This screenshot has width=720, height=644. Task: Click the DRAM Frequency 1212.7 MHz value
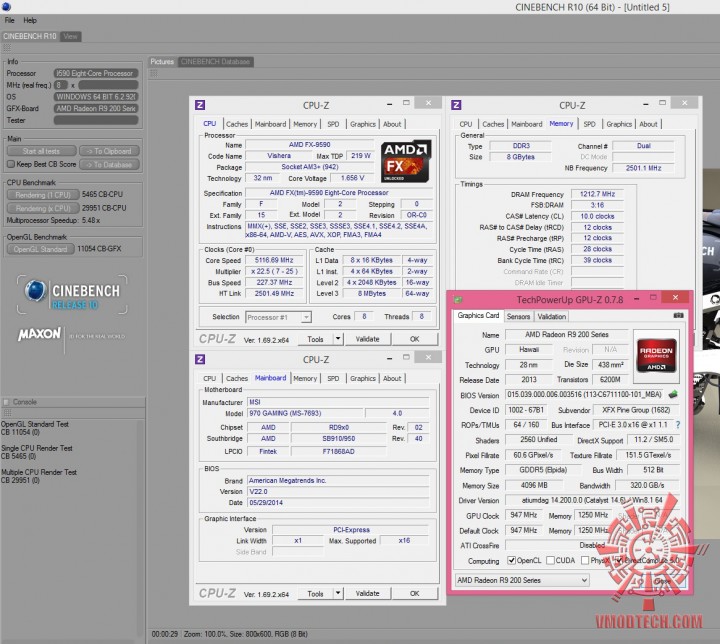597,194
